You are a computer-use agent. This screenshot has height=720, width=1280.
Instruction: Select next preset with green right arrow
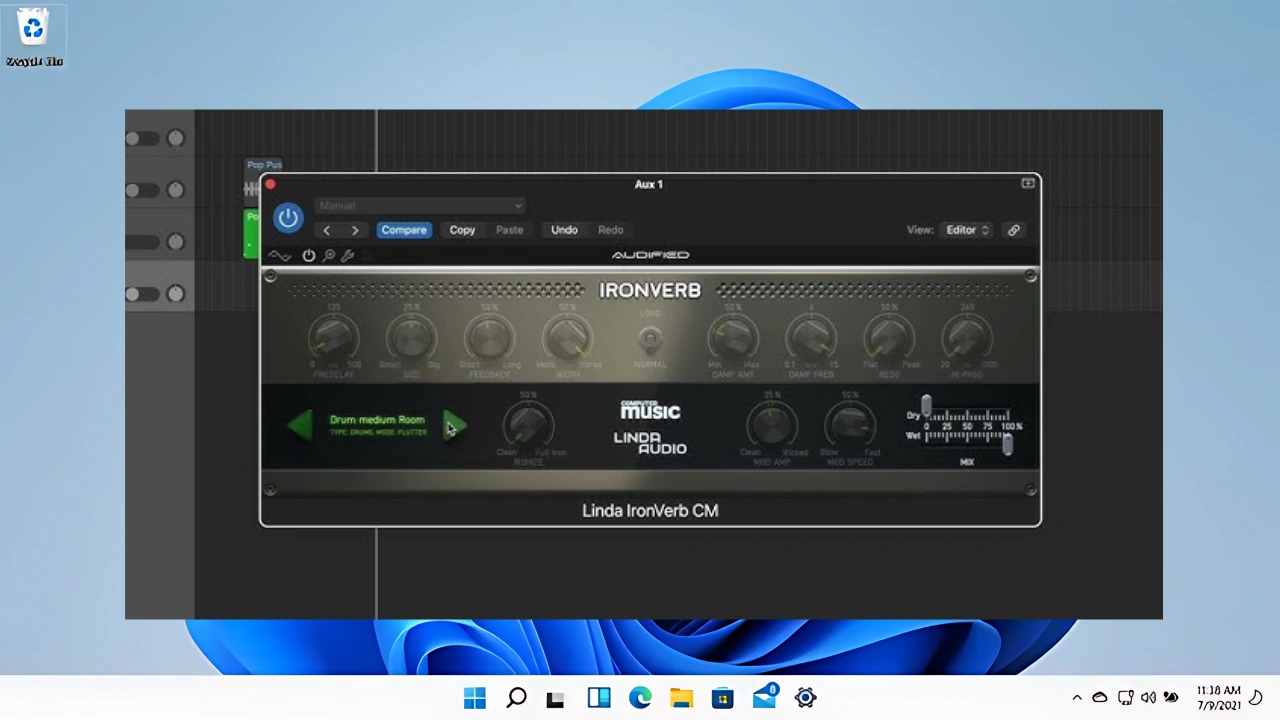[455, 426]
